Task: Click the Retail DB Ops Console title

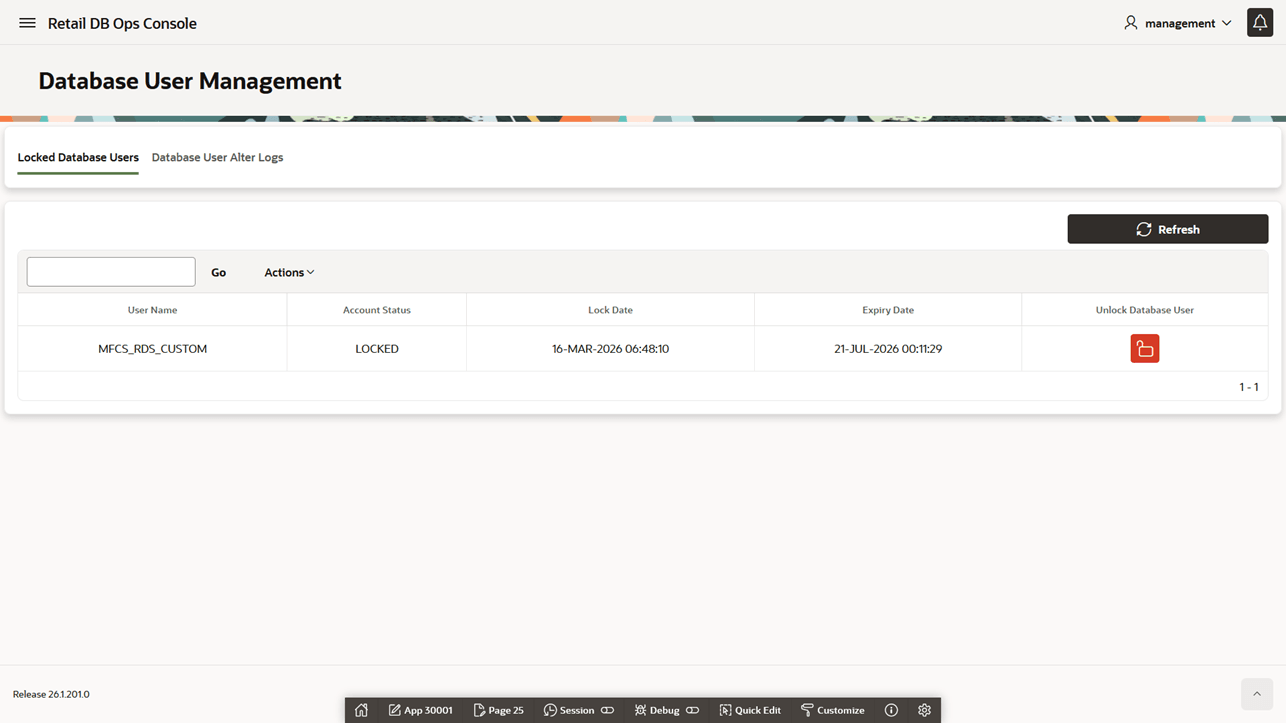Action: pyautogui.click(x=122, y=23)
